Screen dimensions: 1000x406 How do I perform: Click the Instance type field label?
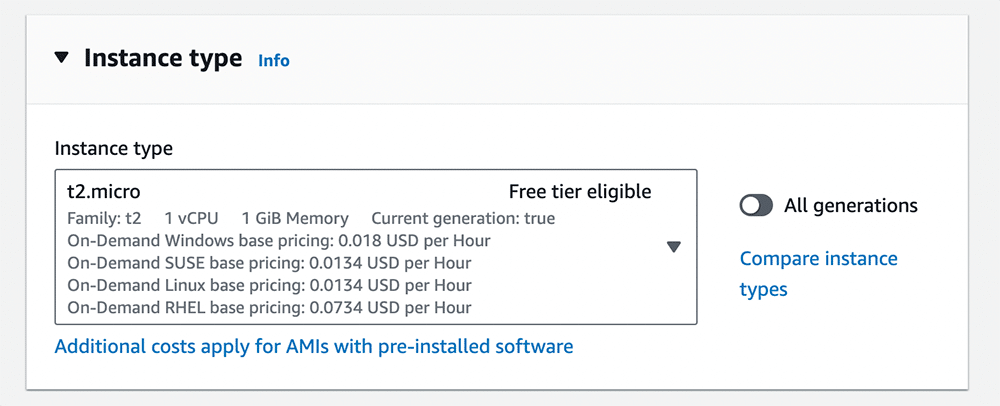coord(114,148)
